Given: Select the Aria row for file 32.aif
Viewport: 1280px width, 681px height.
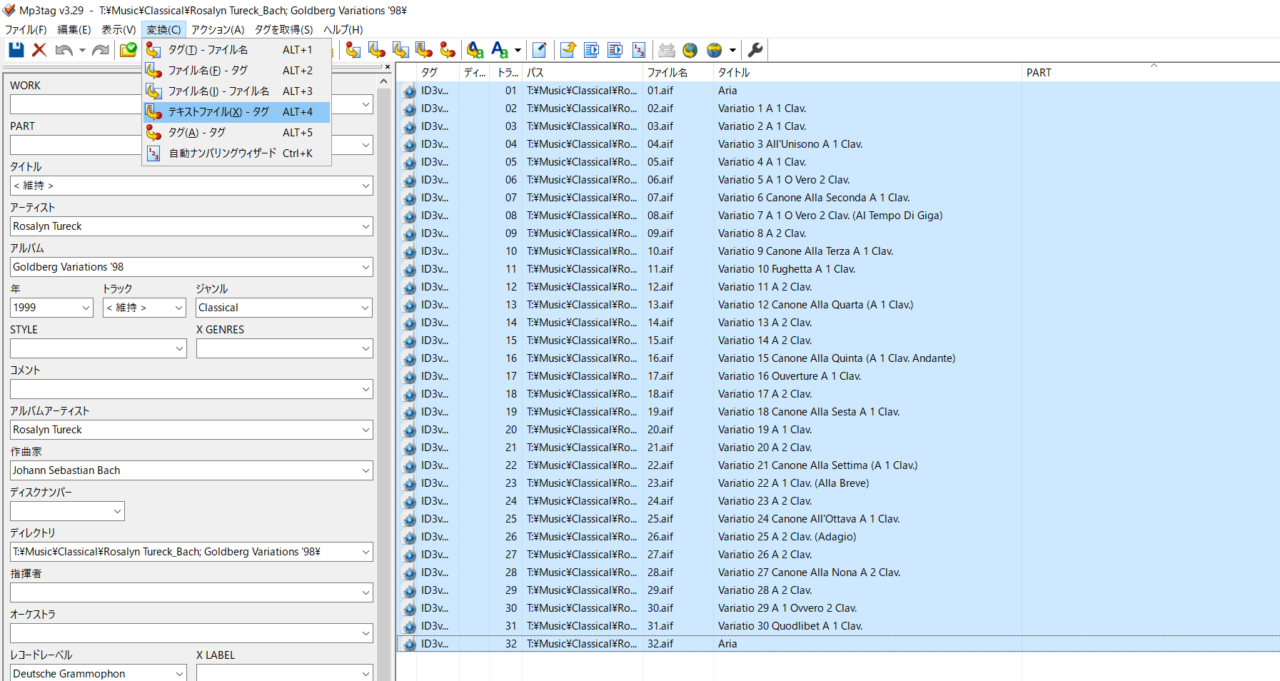Looking at the screenshot, I should tap(839, 644).
